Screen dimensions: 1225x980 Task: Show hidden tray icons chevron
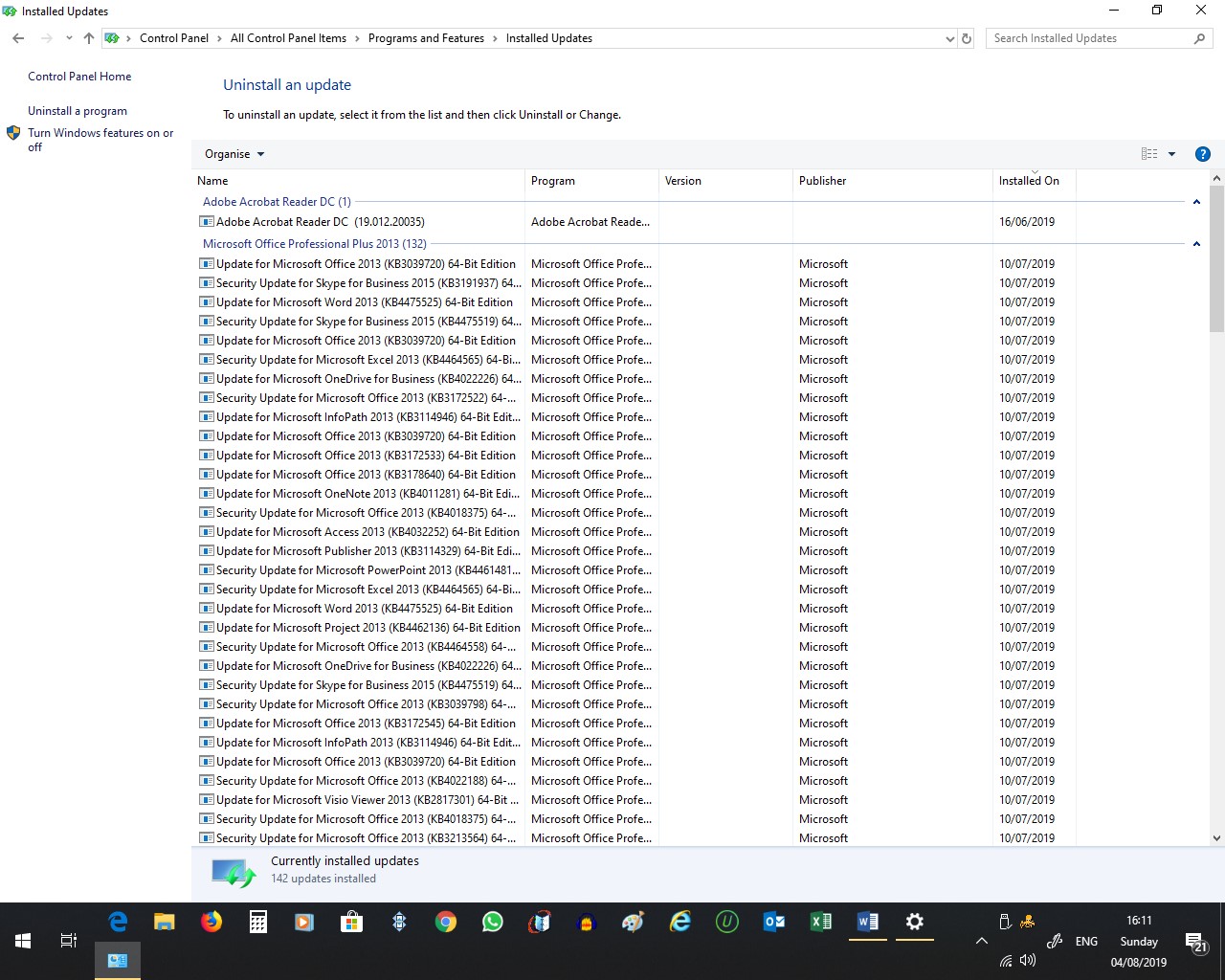point(981,941)
